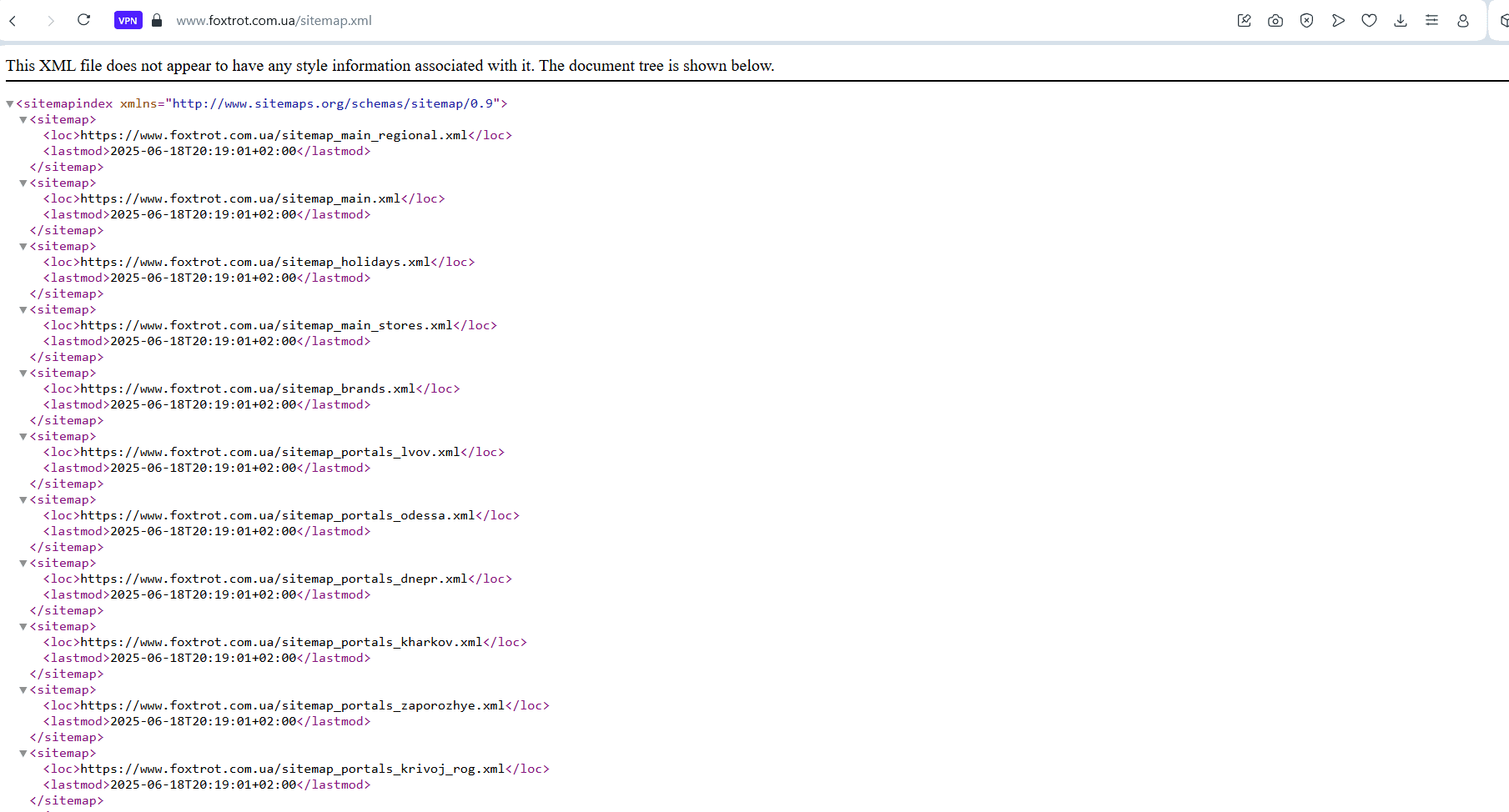Collapse the sitemap_portals_dnepr.xml sitemap node

click(x=23, y=564)
